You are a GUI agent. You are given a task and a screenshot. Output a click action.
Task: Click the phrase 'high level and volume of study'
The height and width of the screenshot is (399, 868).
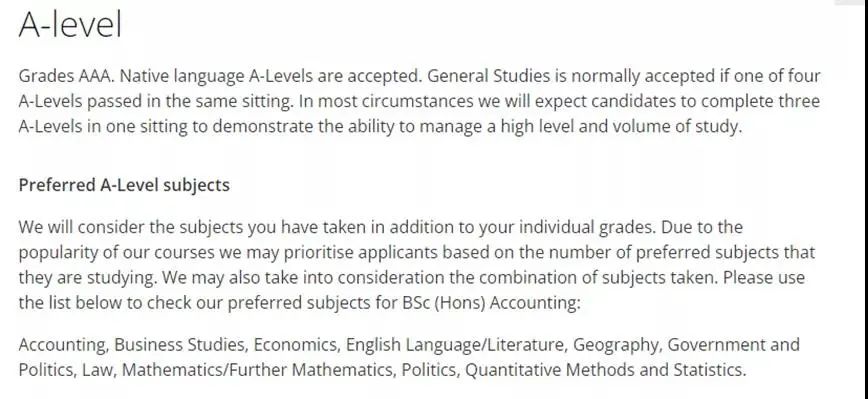pyautogui.click(x=621, y=127)
